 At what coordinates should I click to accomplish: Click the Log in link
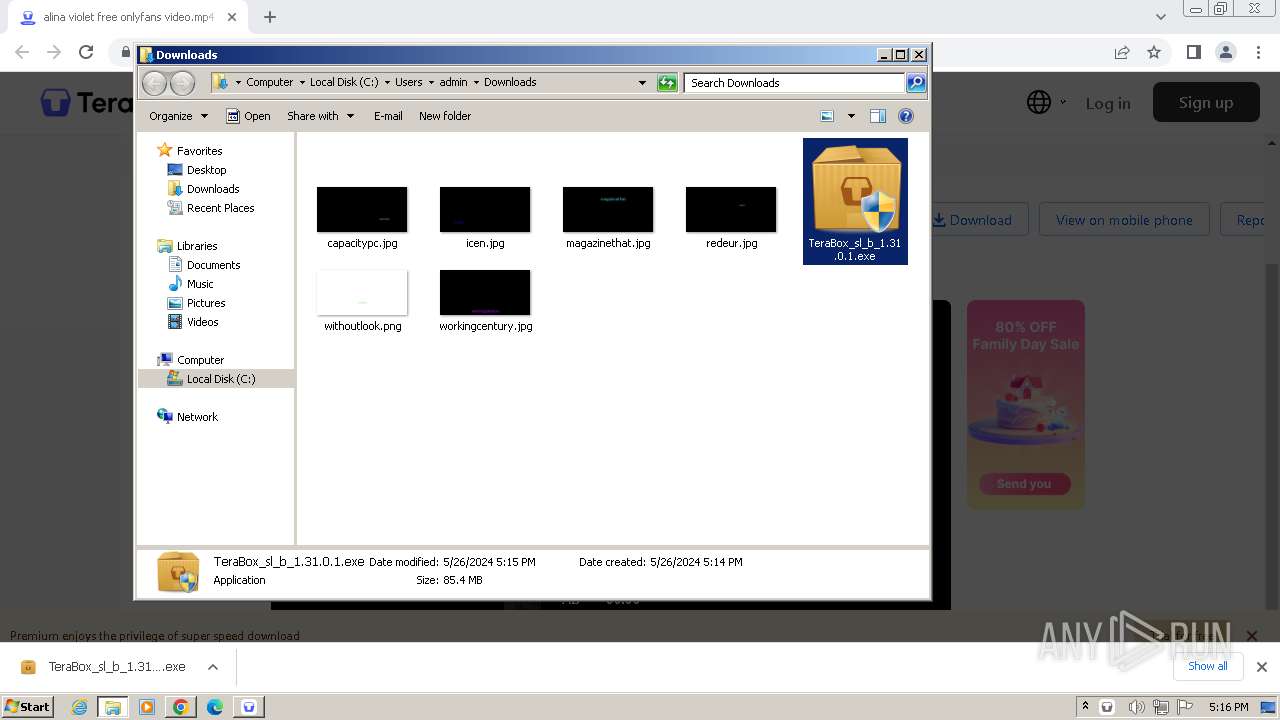tap(1108, 103)
